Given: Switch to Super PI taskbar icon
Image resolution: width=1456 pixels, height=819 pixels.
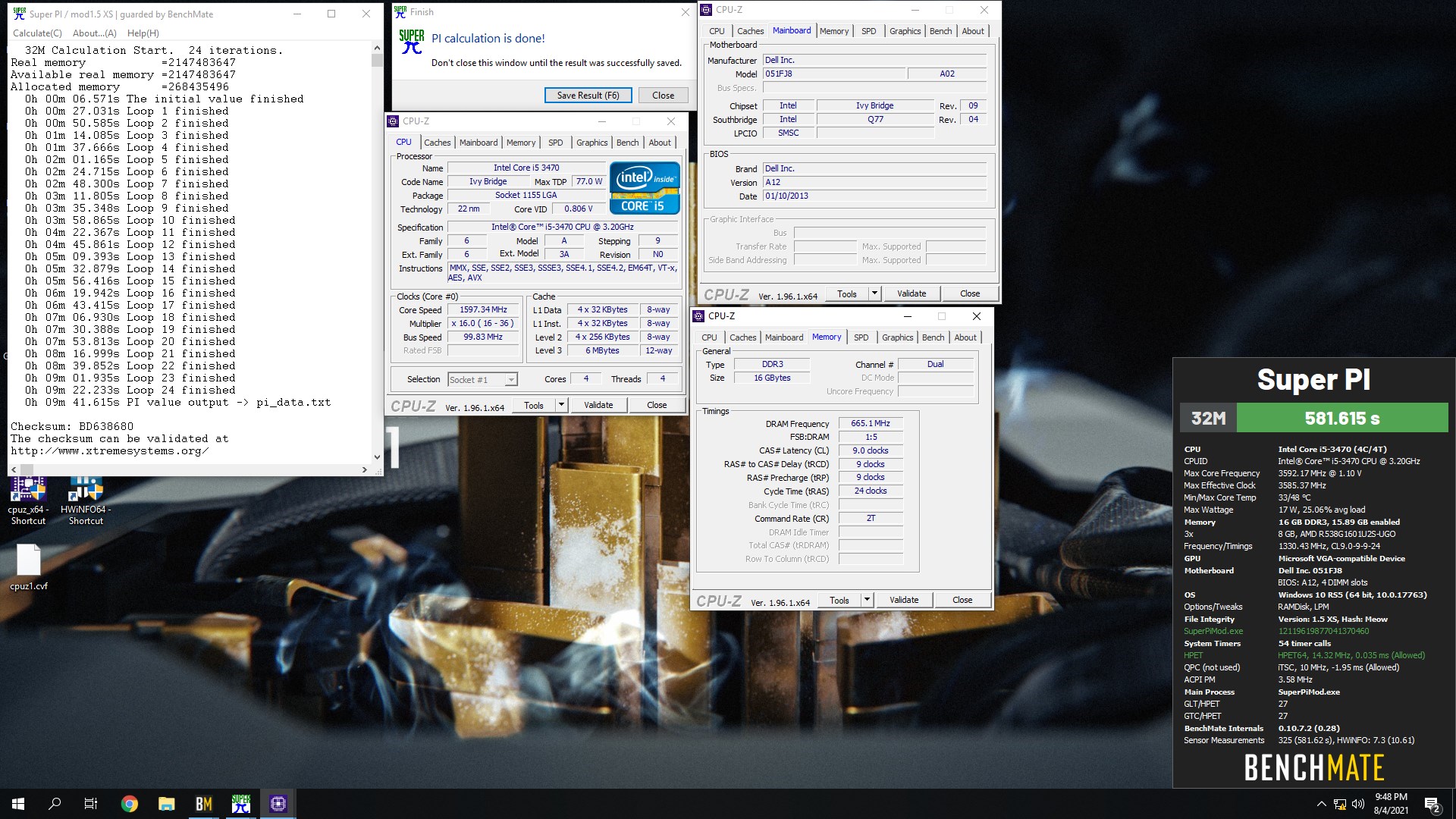Looking at the screenshot, I should [241, 804].
